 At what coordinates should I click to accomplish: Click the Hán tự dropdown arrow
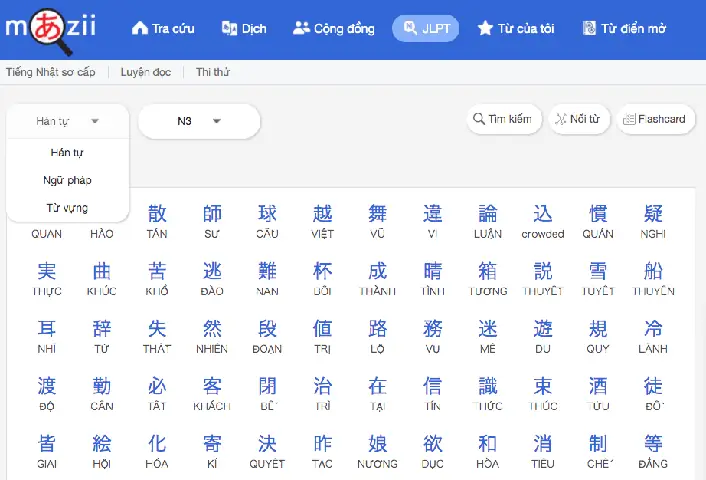coord(95,121)
